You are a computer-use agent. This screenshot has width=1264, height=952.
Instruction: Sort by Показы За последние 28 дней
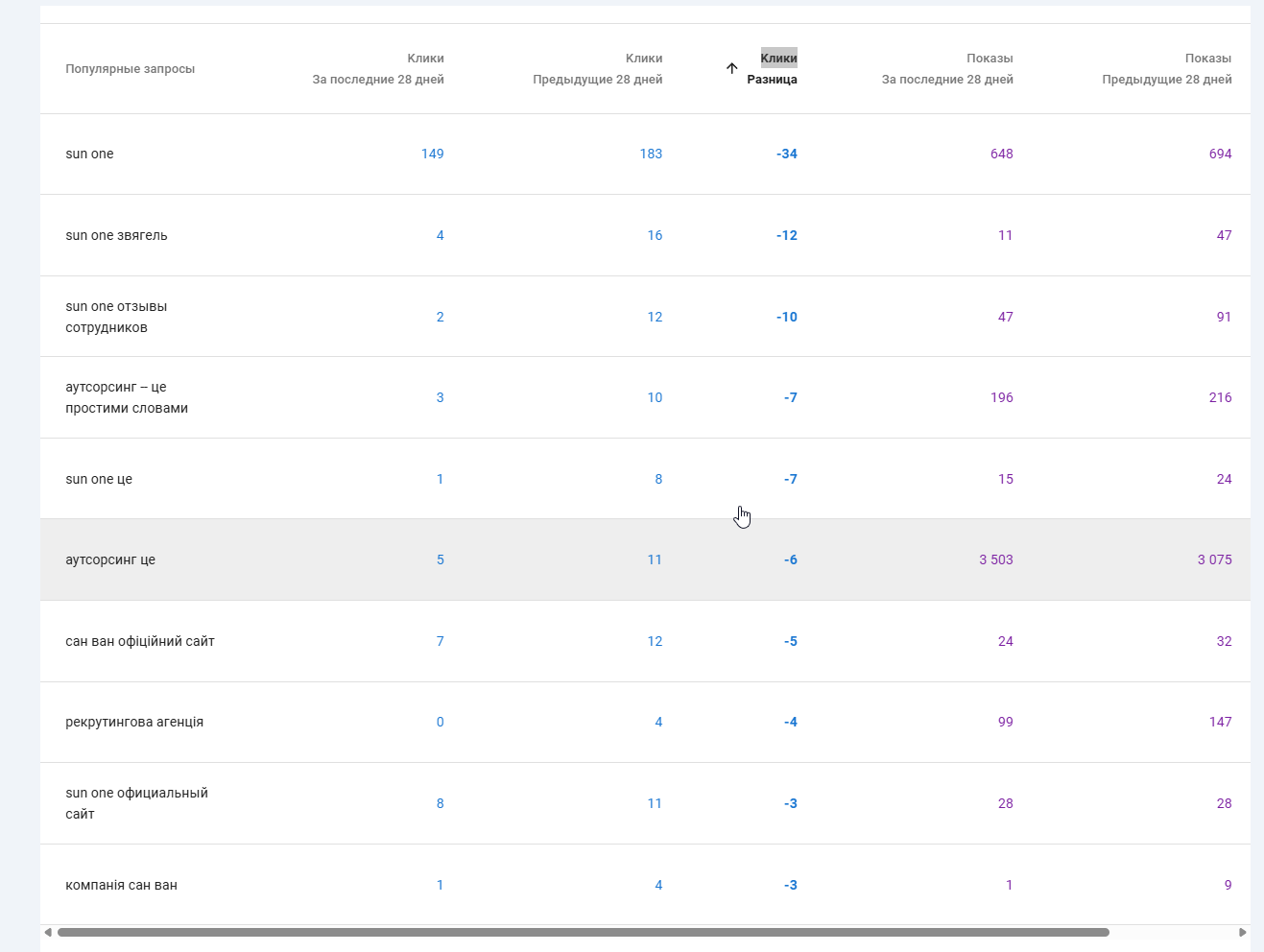point(947,69)
